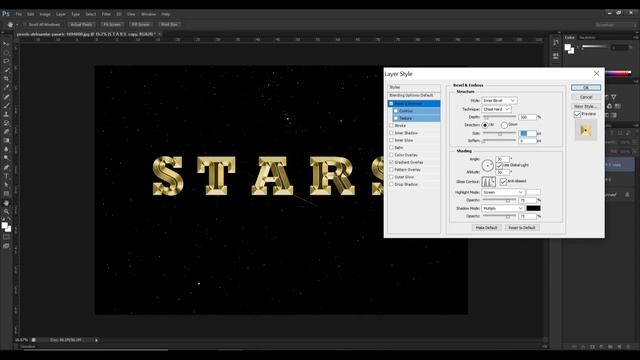Open the Highlight Mode dropdown
640x360 pixels.
(x=503, y=192)
